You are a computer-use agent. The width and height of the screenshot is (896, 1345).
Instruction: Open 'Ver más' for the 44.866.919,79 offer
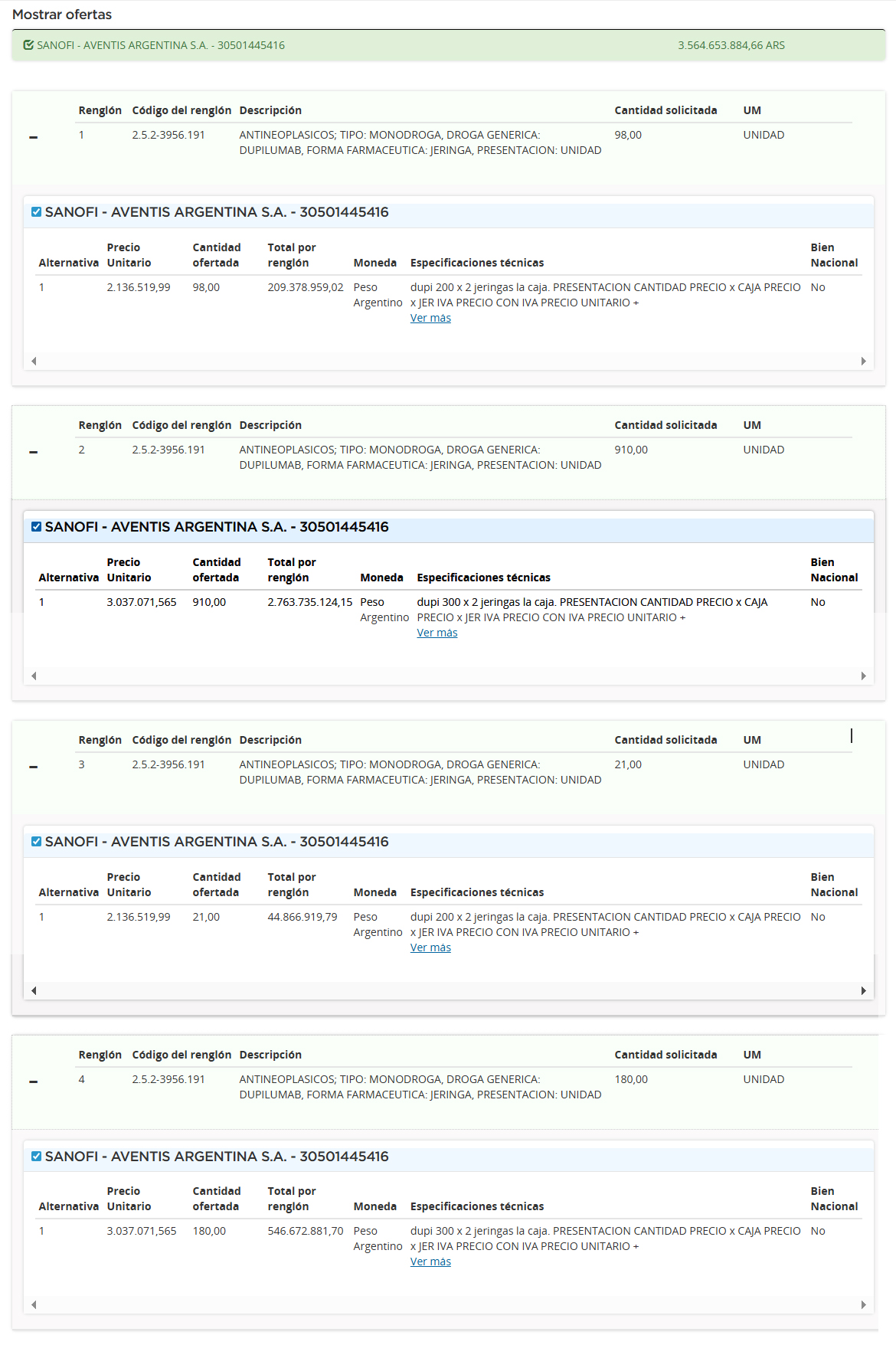pos(430,947)
